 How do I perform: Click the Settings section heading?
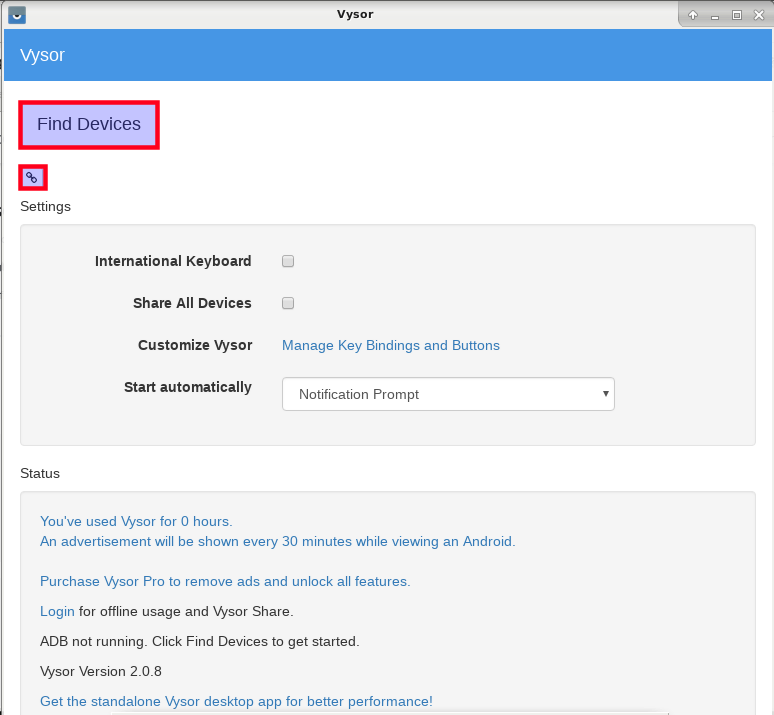(45, 206)
